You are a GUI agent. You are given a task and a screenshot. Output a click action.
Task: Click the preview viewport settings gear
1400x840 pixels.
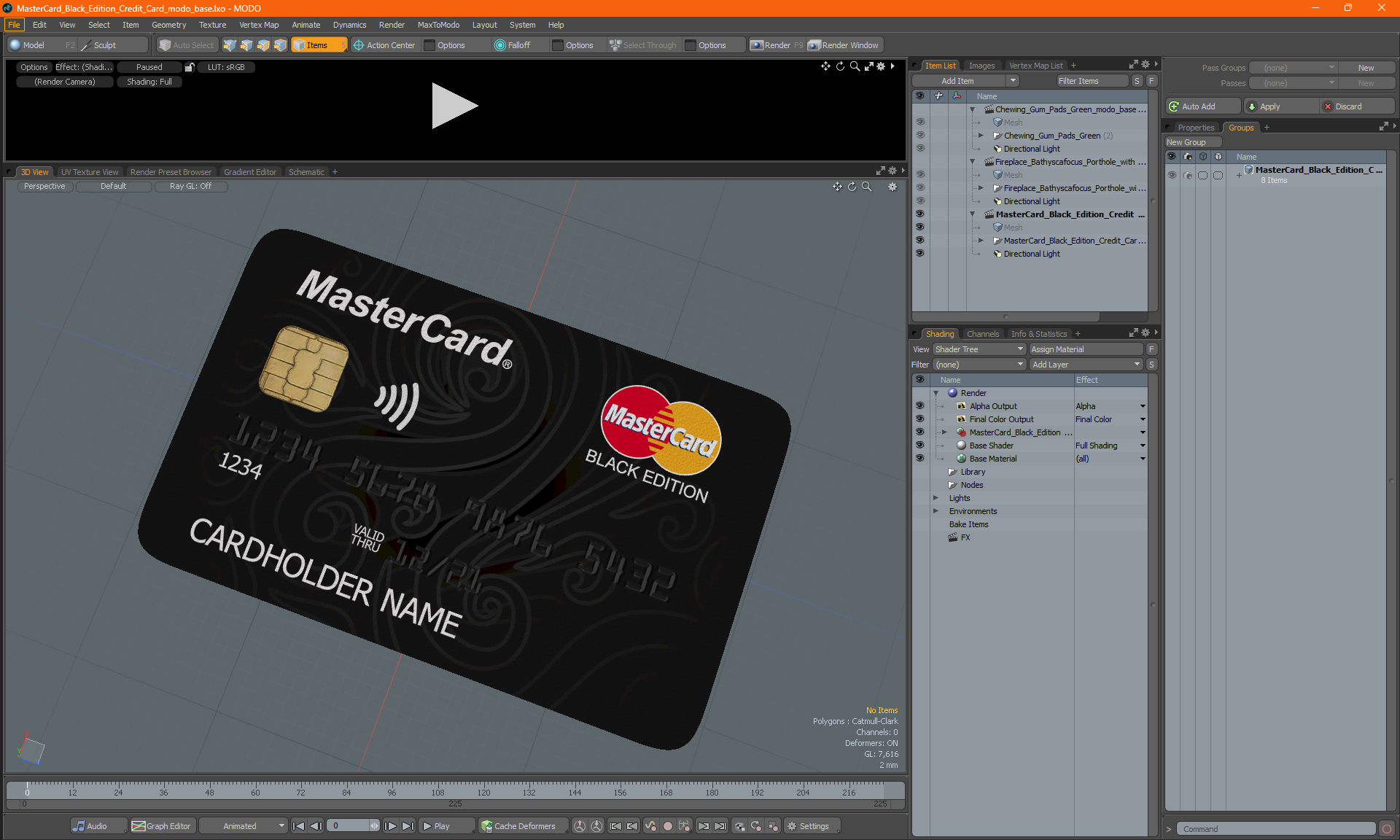[881, 66]
